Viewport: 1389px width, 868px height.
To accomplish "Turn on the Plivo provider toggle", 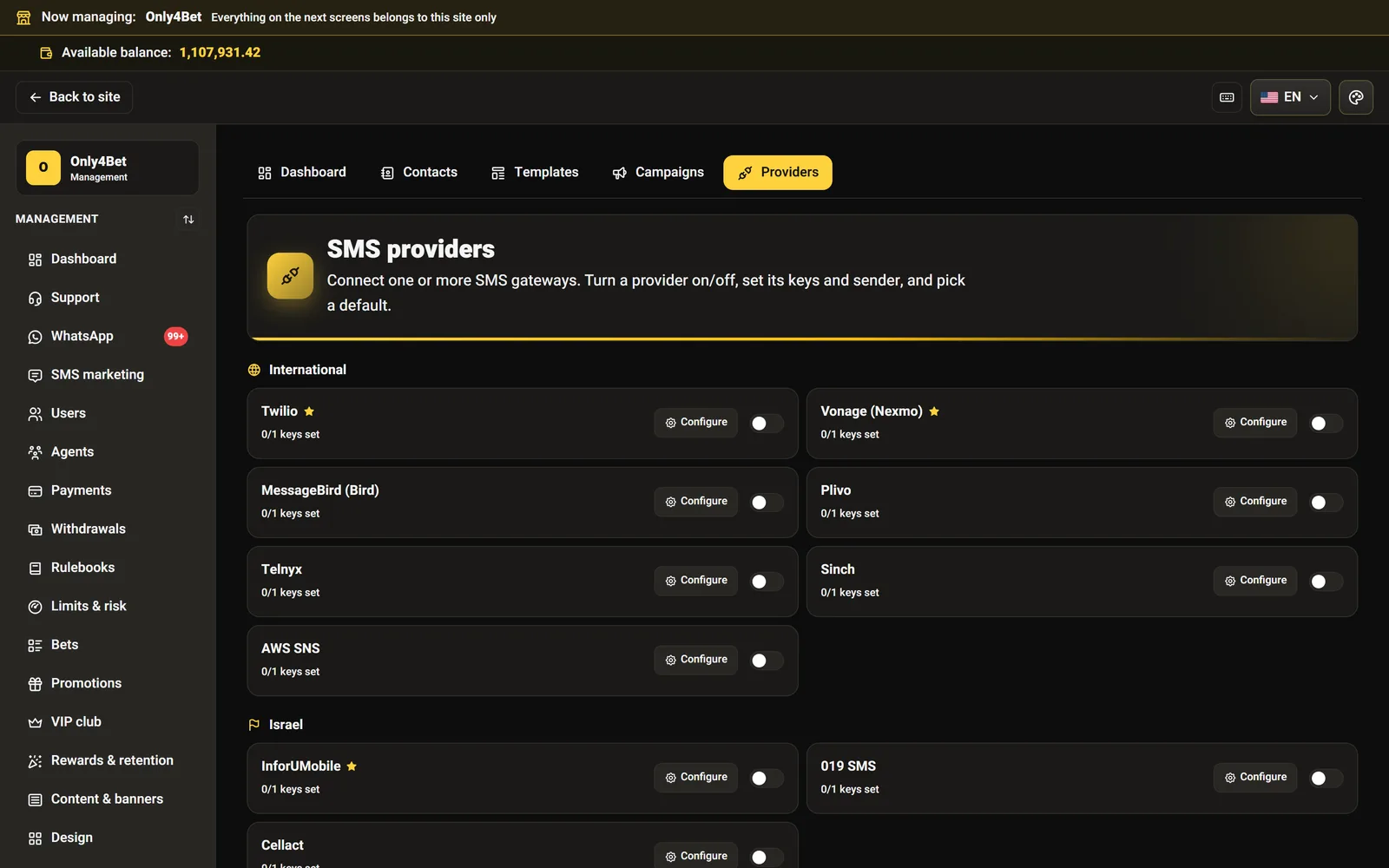I will tap(1325, 503).
